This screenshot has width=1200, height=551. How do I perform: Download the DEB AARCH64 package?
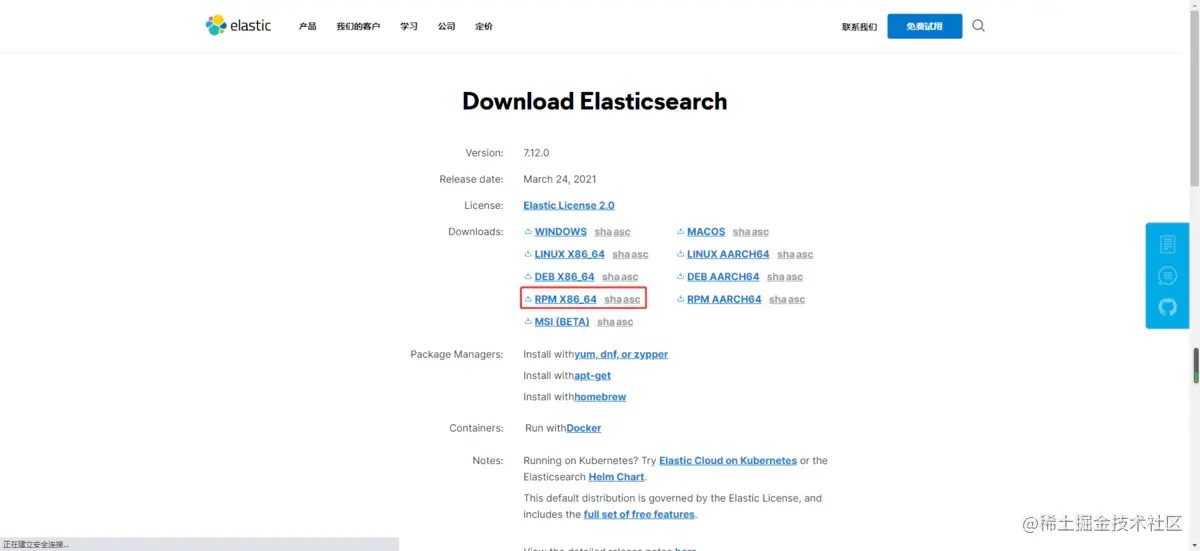[723, 277]
